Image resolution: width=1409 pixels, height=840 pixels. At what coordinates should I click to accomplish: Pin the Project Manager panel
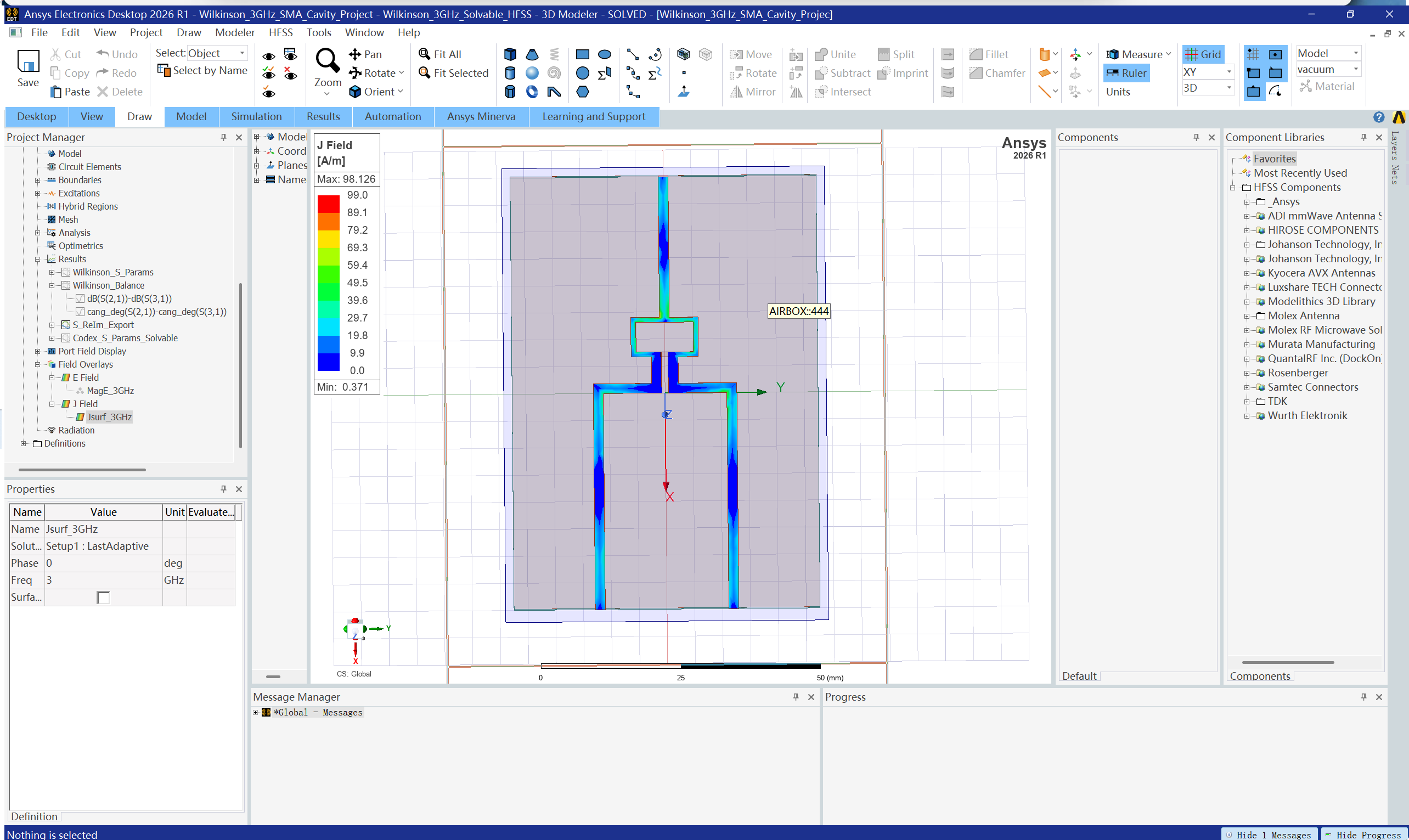coord(223,137)
